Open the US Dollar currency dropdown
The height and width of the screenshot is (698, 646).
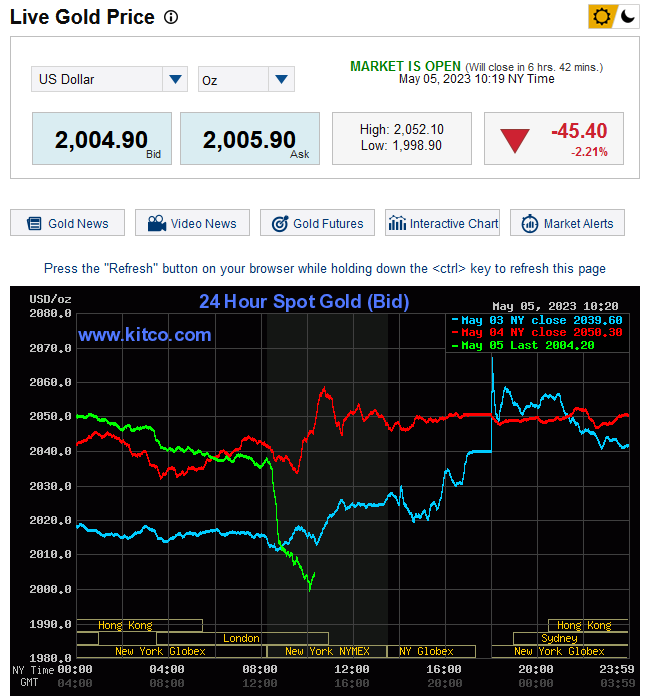(x=109, y=79)
